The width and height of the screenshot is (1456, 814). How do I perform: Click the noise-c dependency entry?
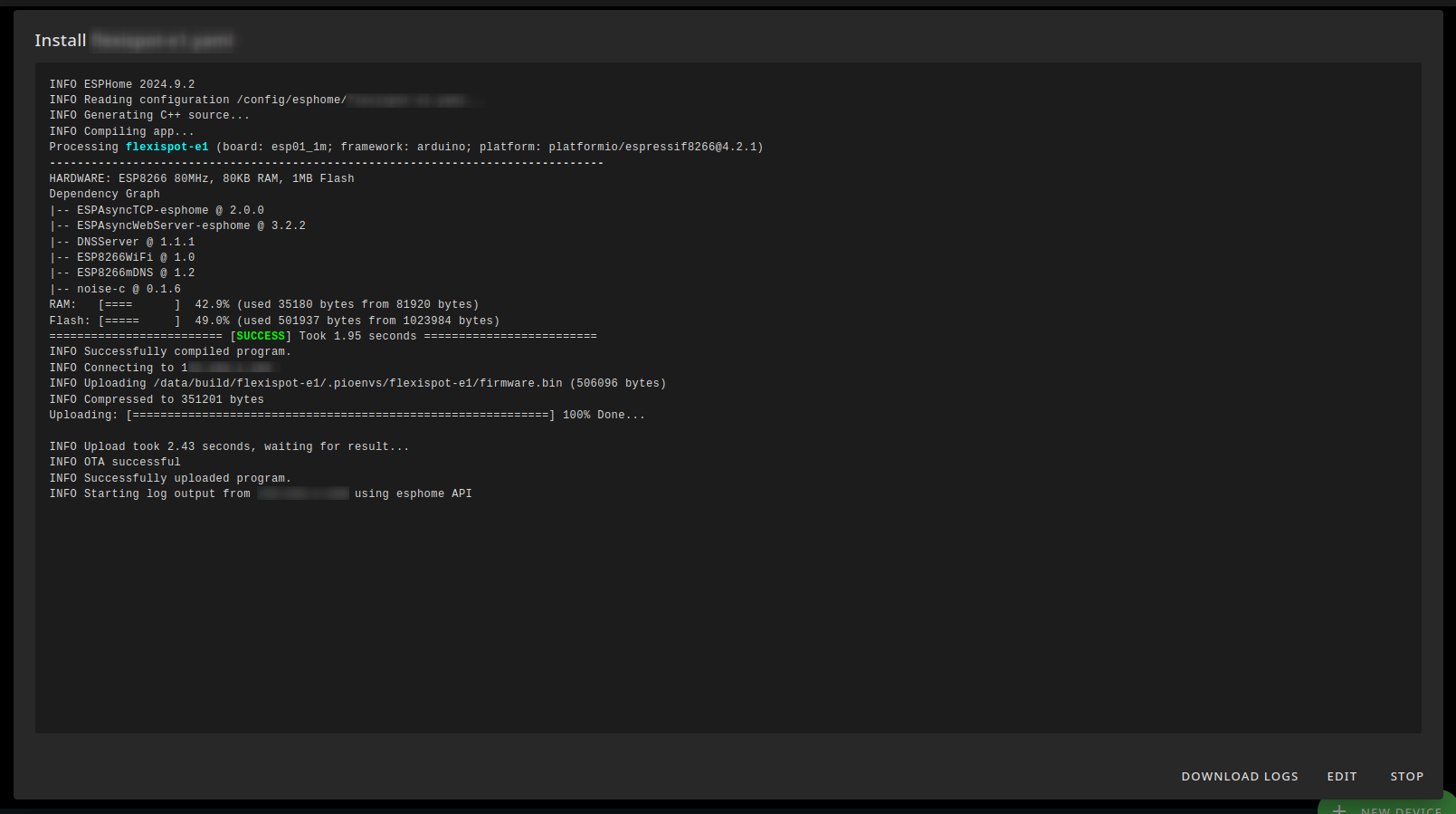click(115, 289)
